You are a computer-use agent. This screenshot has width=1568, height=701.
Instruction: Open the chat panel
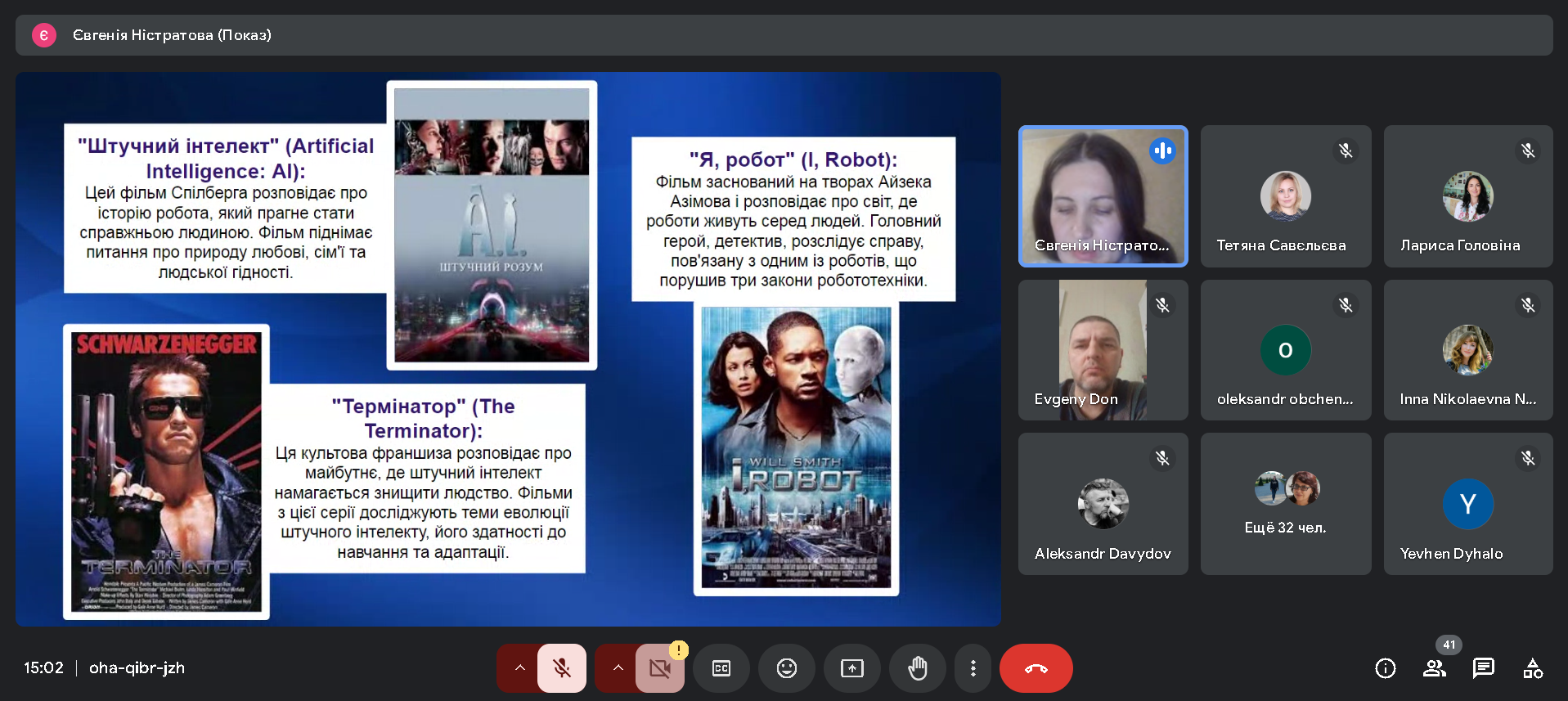click(x=1484, y=668)
